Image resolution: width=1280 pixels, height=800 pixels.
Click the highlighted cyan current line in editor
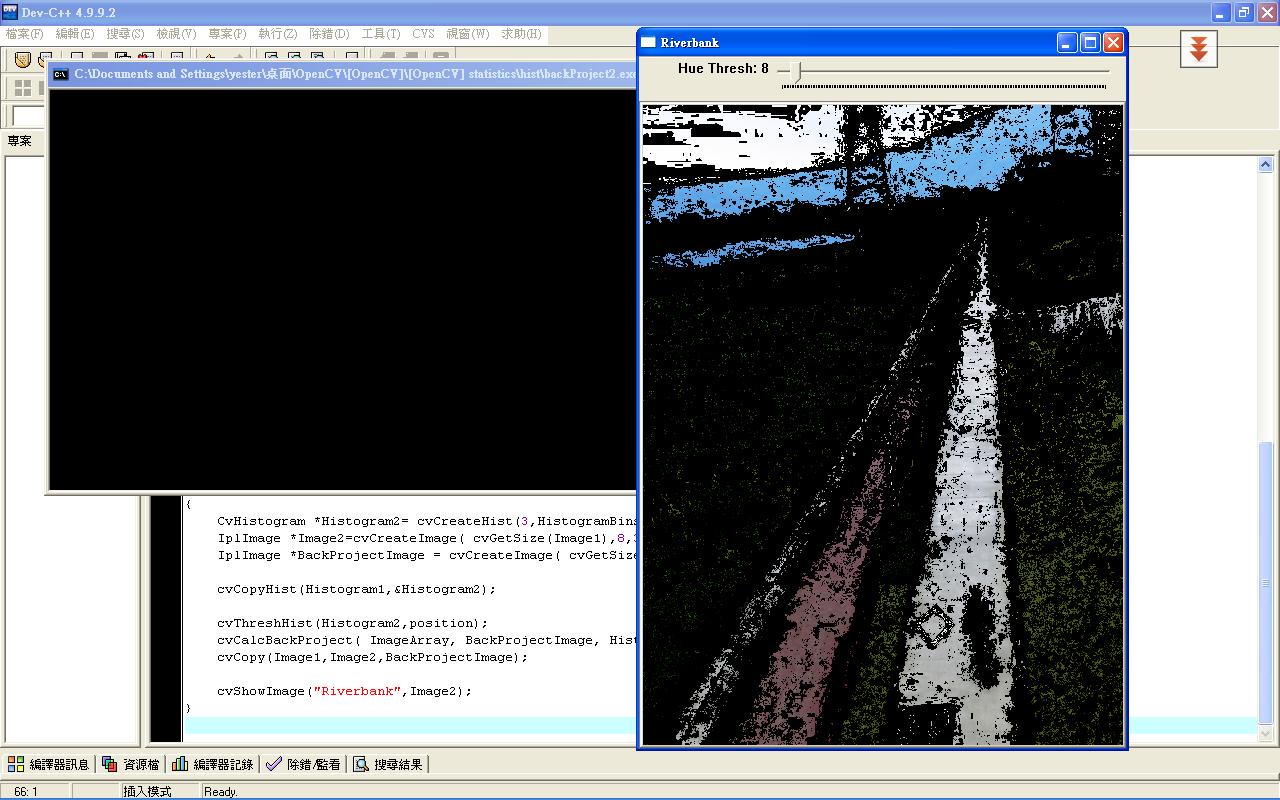410,725
